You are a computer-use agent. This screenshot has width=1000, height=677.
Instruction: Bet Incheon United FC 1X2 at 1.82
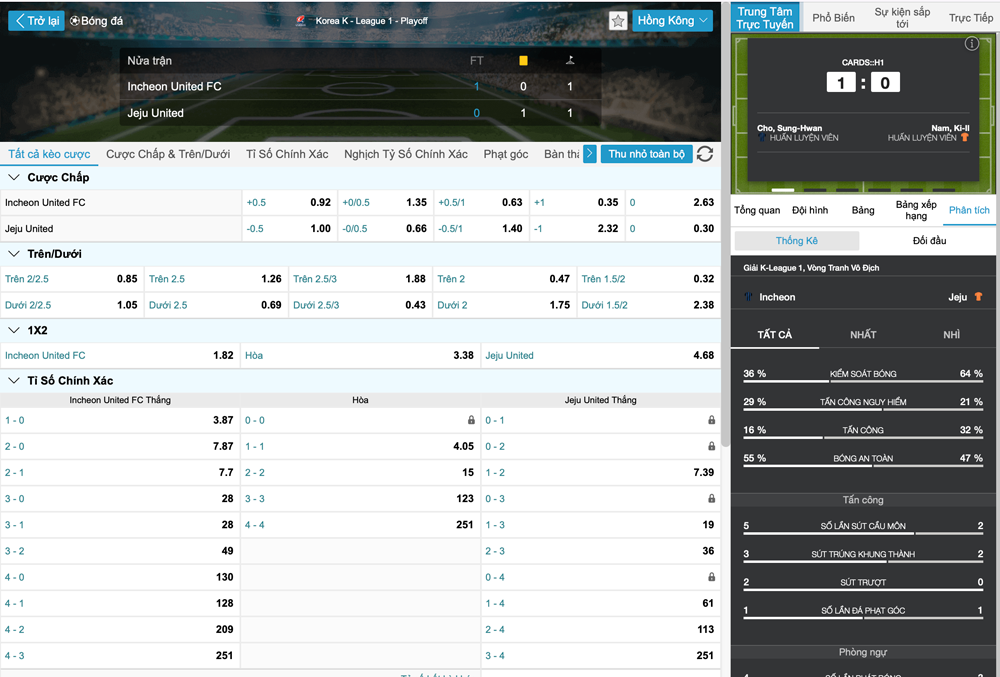(x=120, y=356)
